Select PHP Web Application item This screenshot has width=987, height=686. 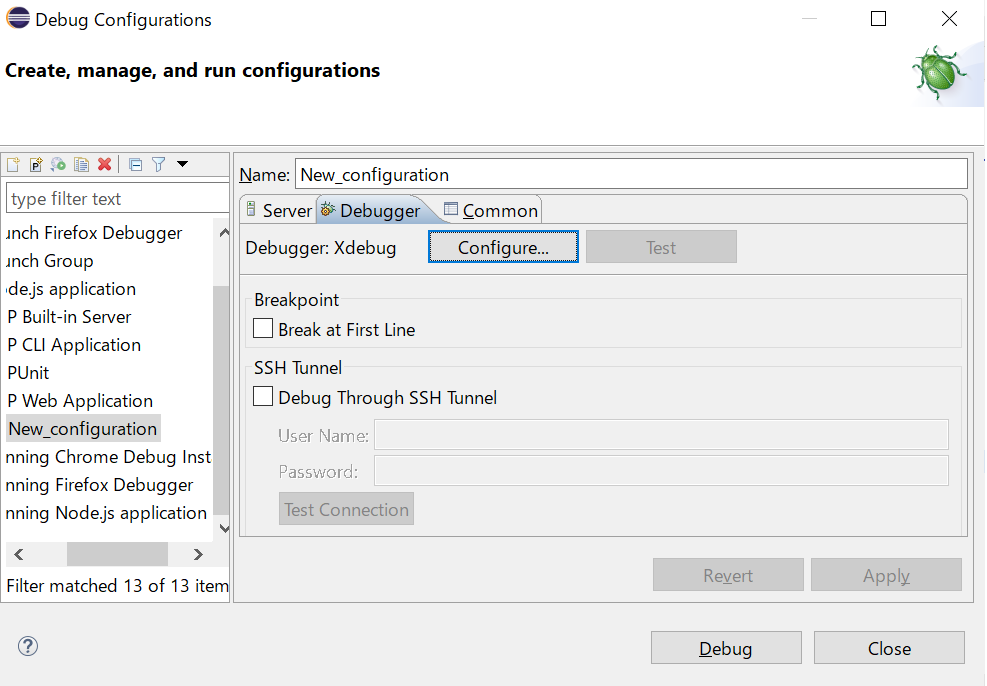coord(80,401)
